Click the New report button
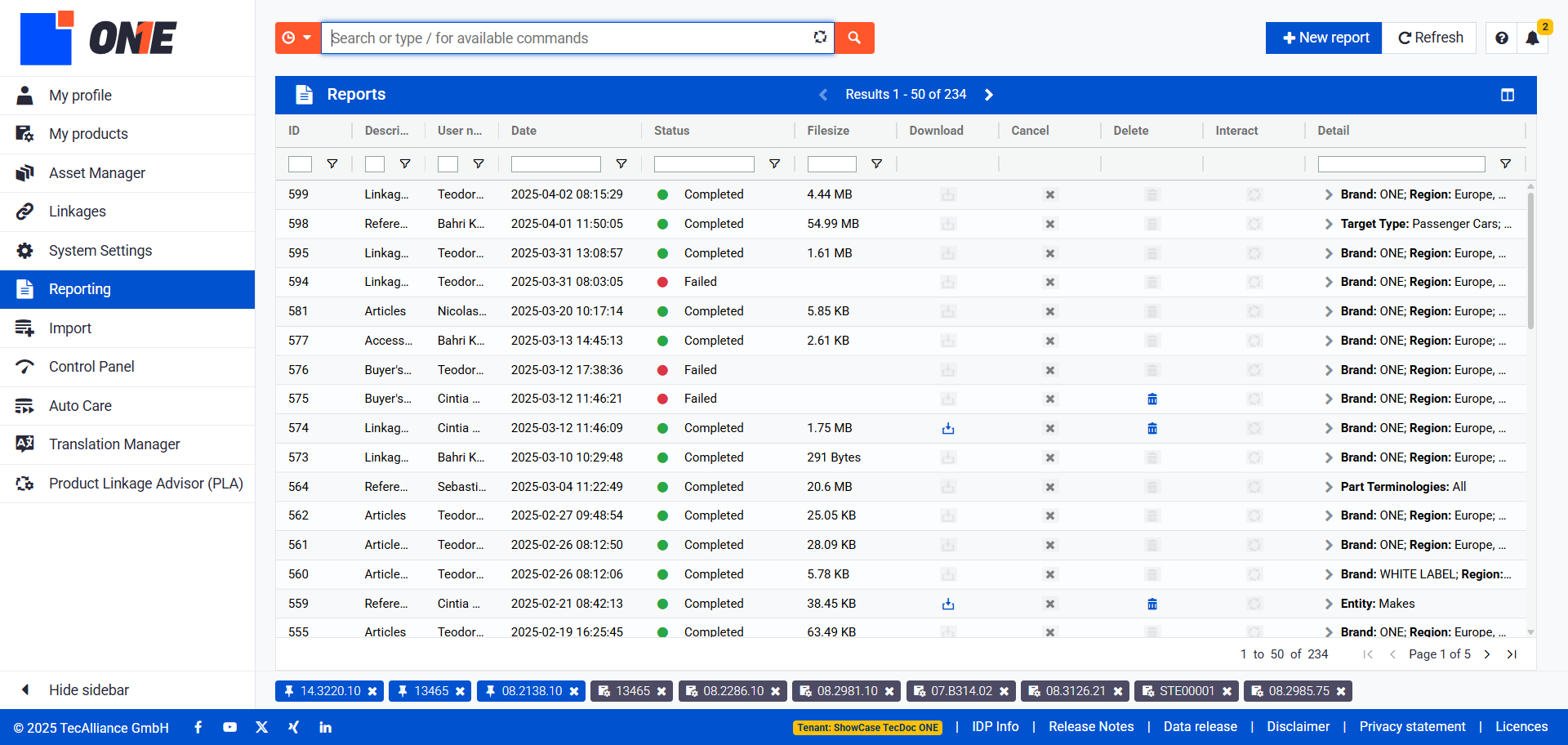1568x745 pixels. pyautogui.click(x=1323, y=38)
